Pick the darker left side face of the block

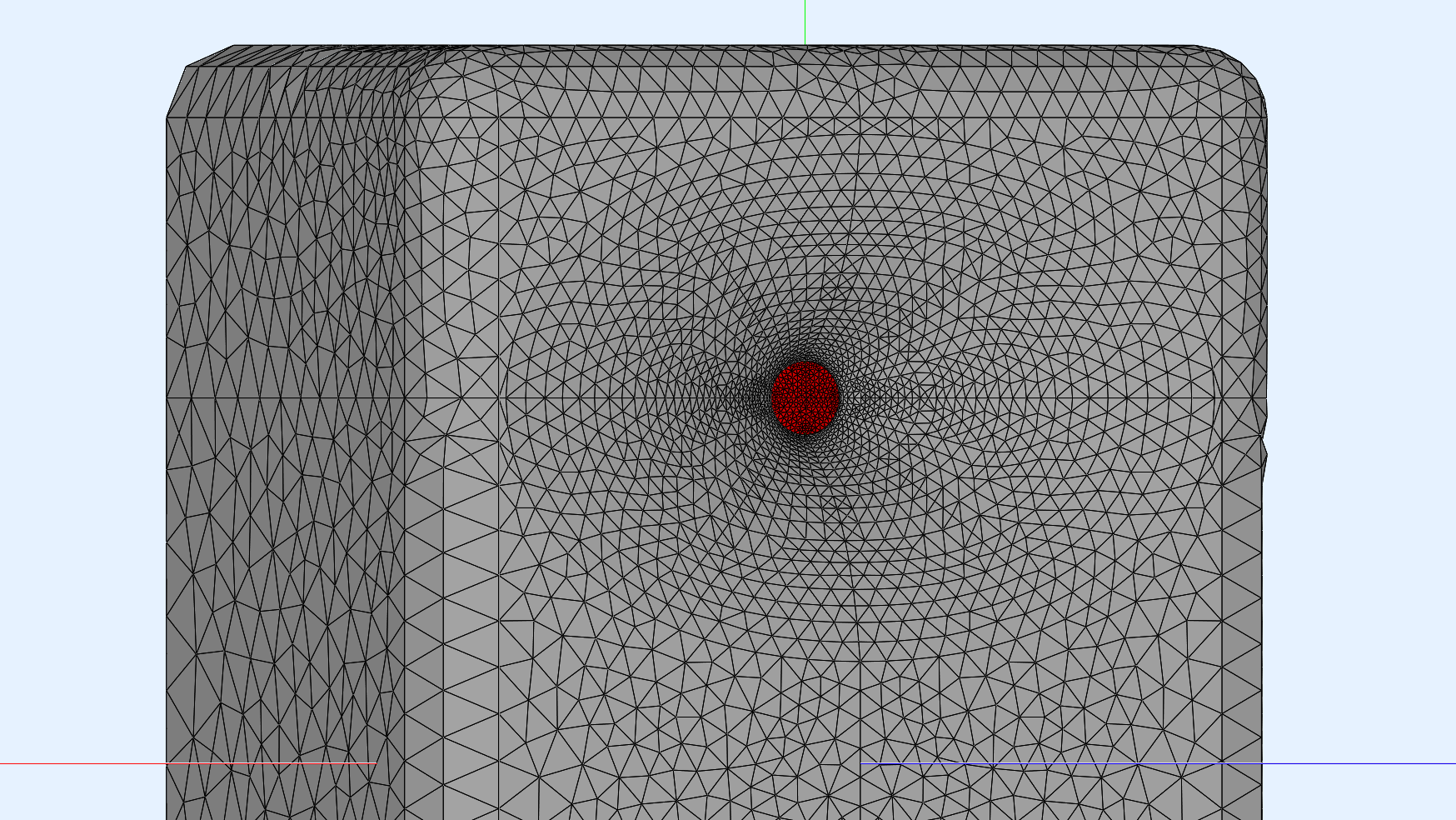coord(285,467)
